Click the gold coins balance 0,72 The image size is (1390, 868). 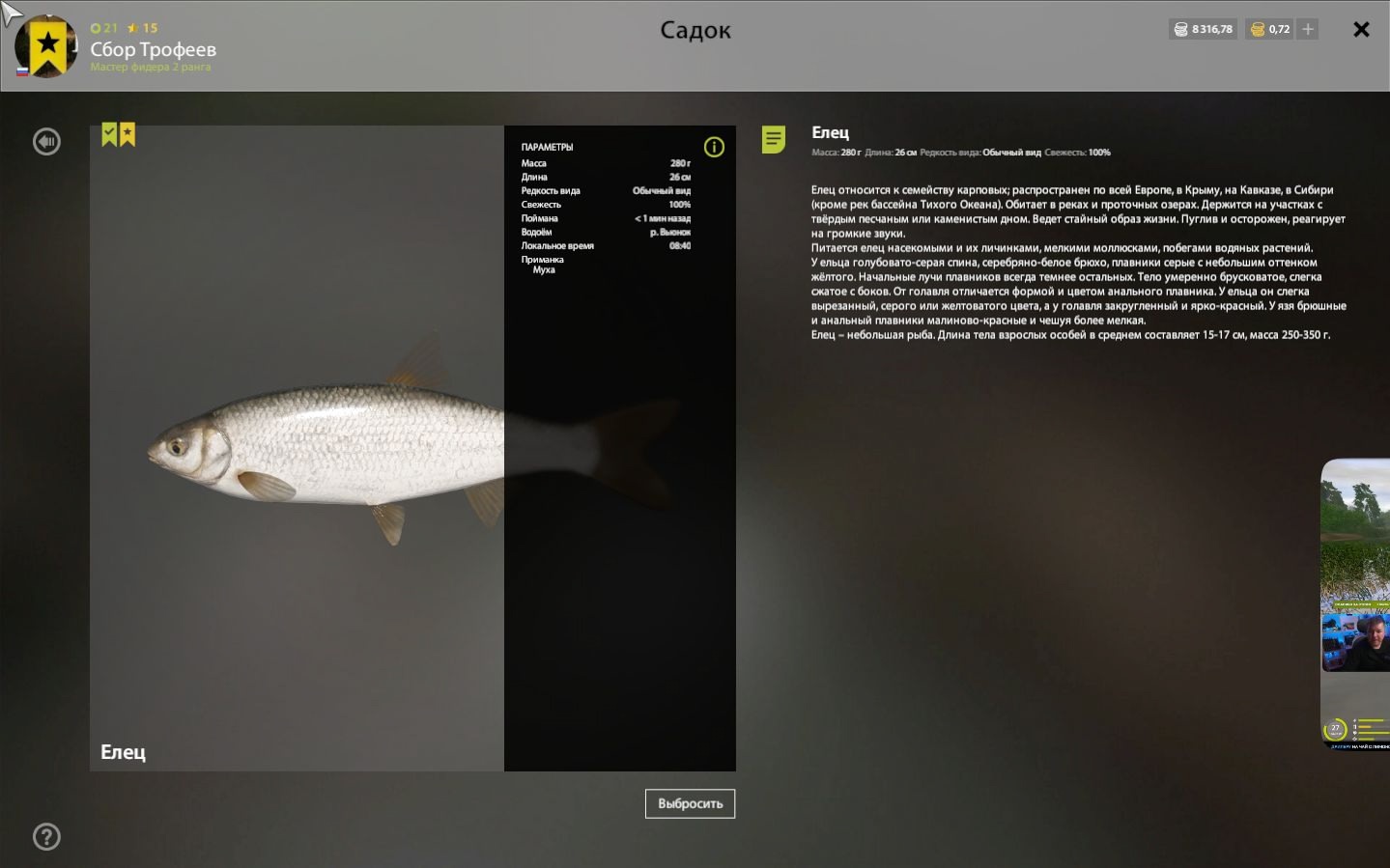coord(1270,29)
